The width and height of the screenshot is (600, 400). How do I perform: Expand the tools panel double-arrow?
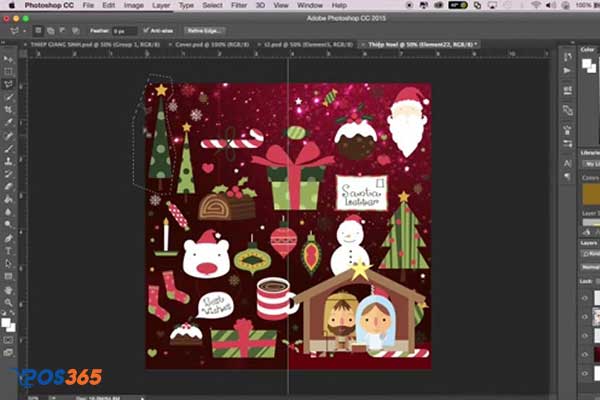(x=3, y=43)
